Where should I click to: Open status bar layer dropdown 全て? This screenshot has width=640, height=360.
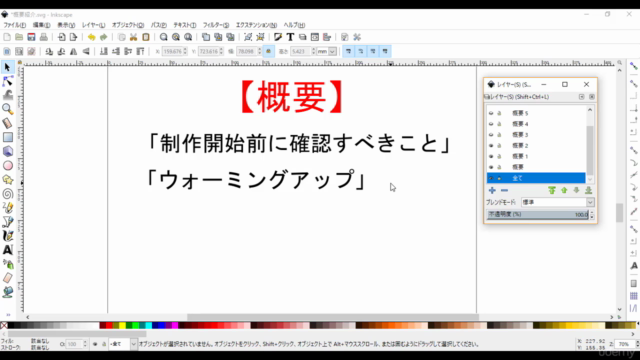point(122,344)
